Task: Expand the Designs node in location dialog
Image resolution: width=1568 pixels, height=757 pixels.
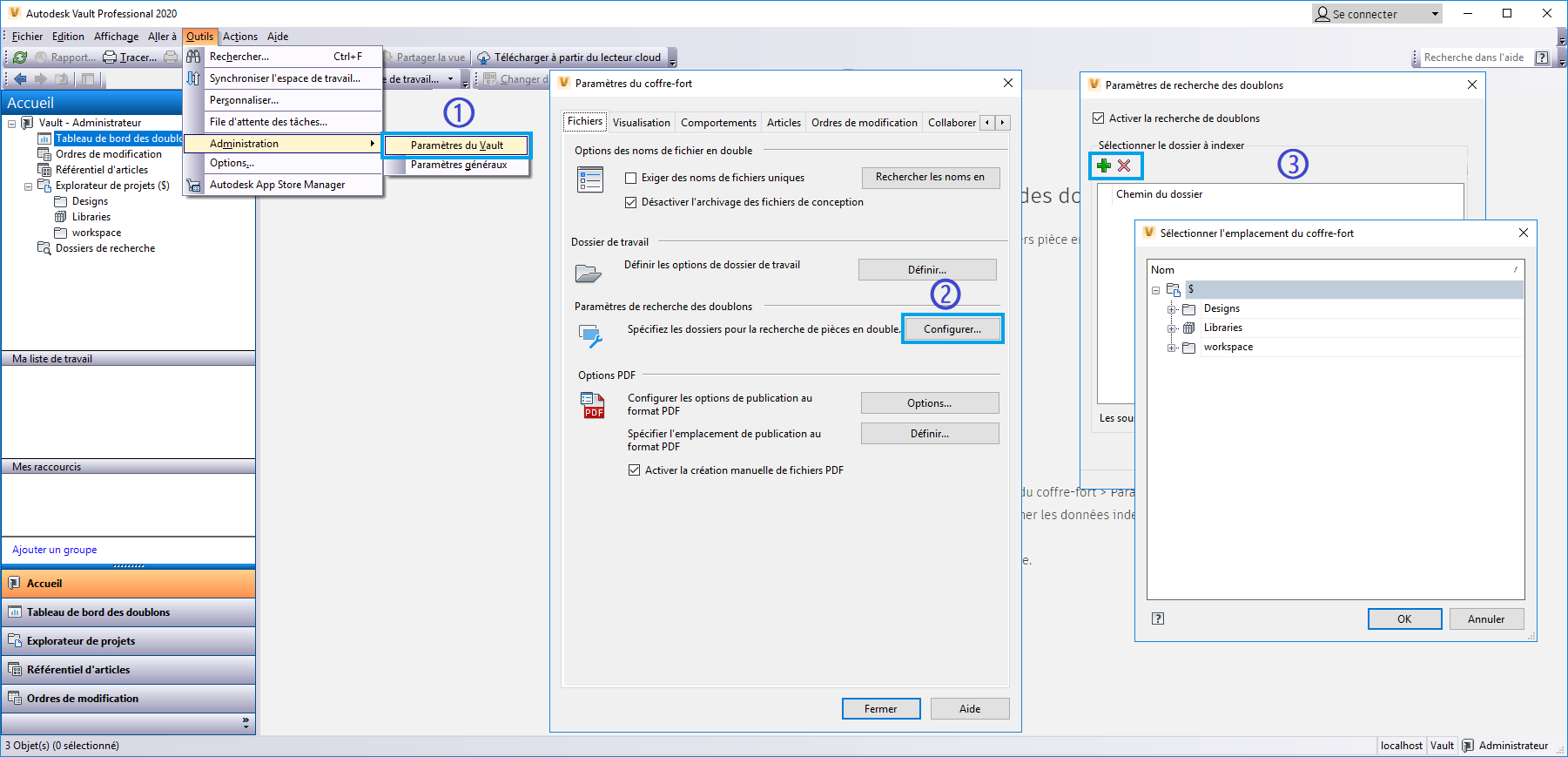Action: [1172, 309]
